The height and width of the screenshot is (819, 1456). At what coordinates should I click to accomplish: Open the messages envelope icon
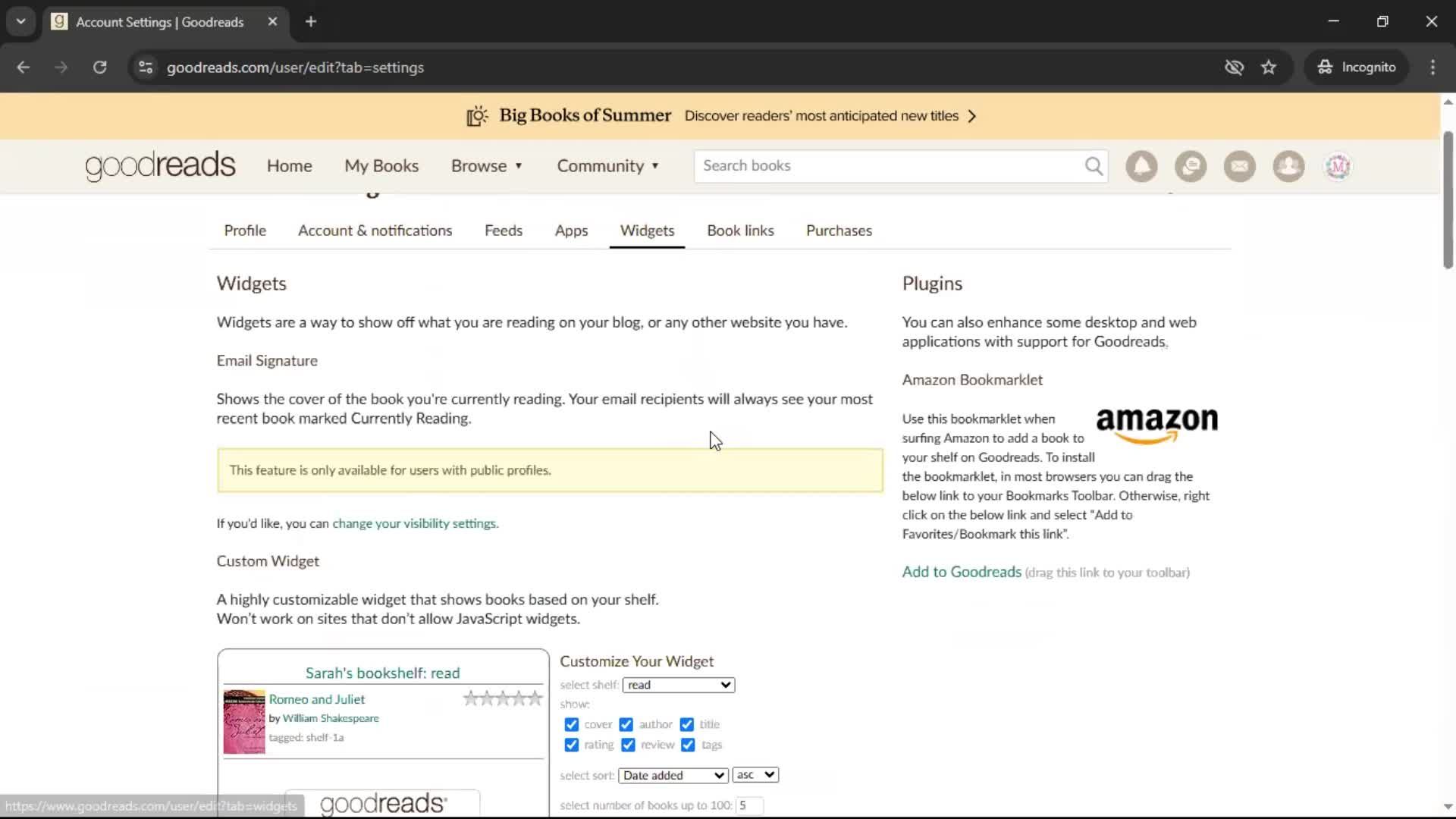(x=1240, y=166)
